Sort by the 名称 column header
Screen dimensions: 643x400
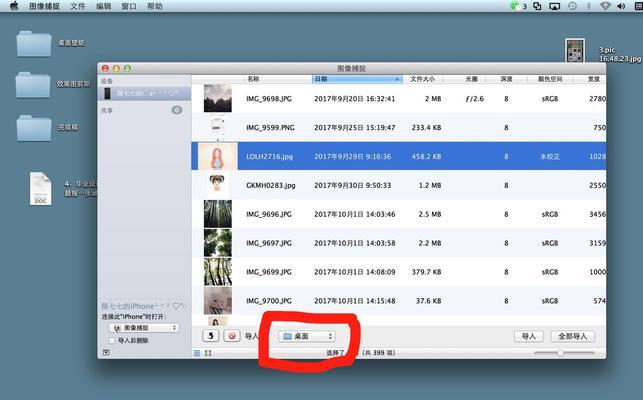(x=253, y=79)
